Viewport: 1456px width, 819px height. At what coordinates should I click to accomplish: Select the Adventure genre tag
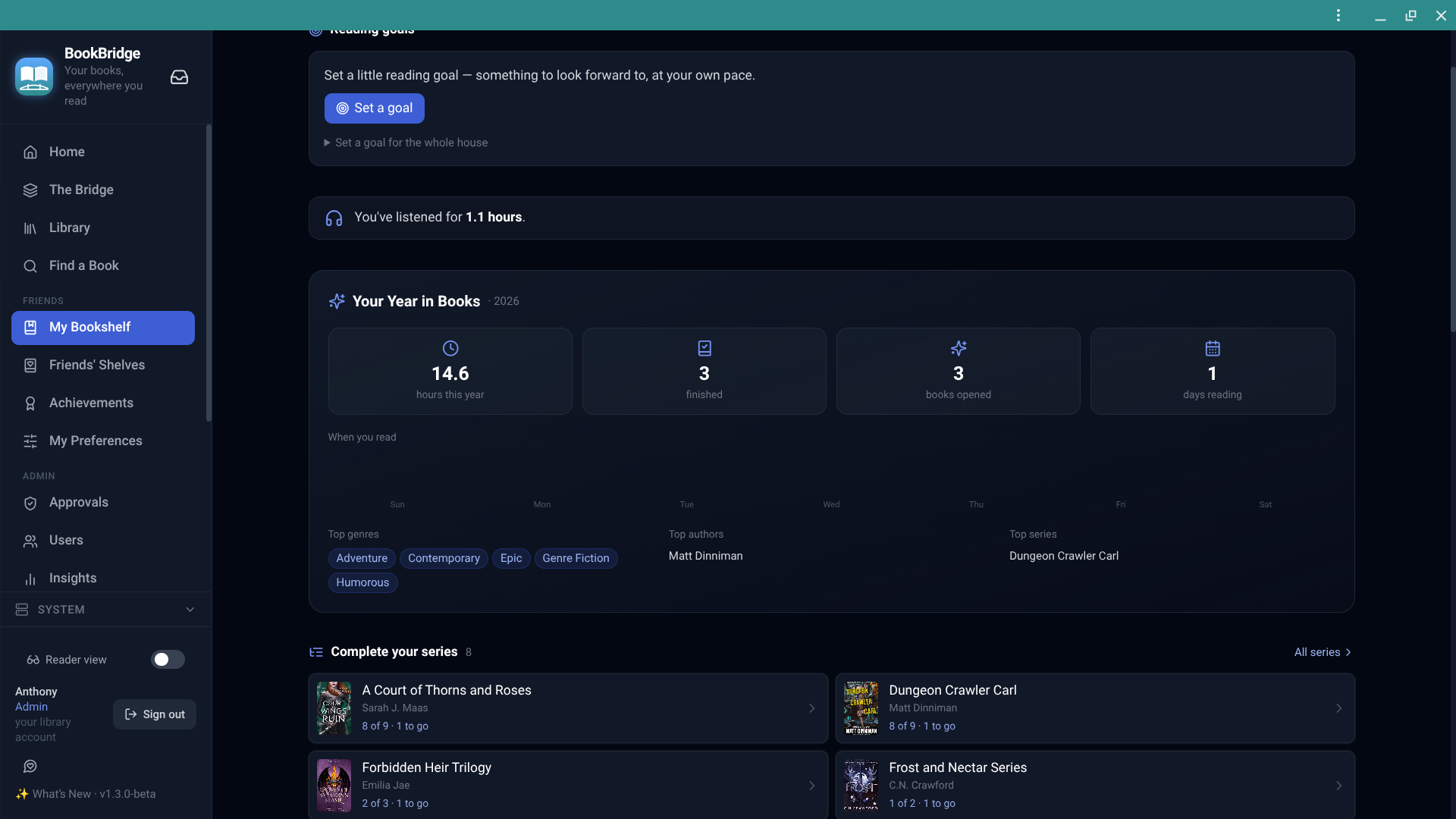362,558
